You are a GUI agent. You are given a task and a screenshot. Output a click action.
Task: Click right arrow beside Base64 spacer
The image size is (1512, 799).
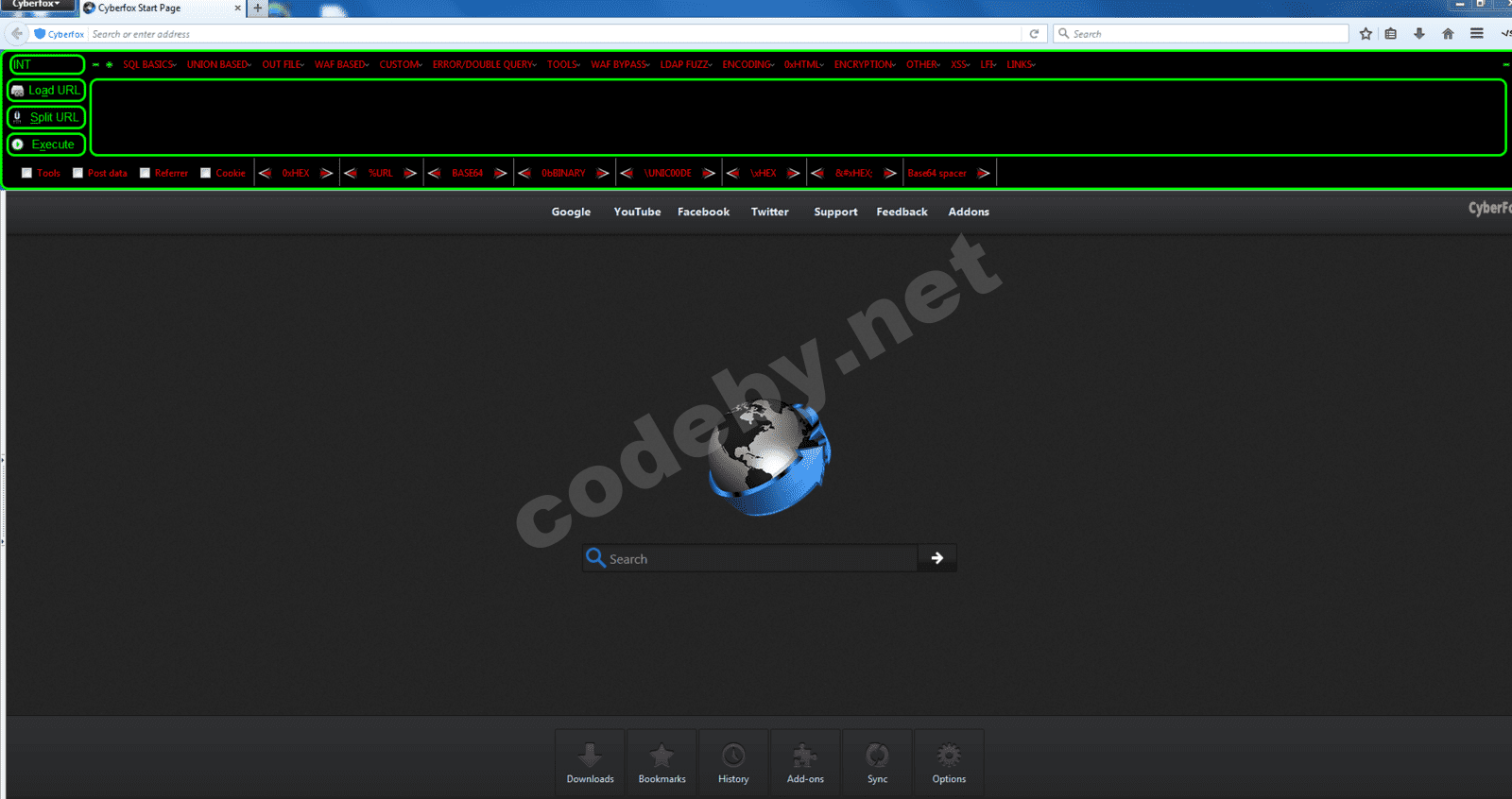984,173
